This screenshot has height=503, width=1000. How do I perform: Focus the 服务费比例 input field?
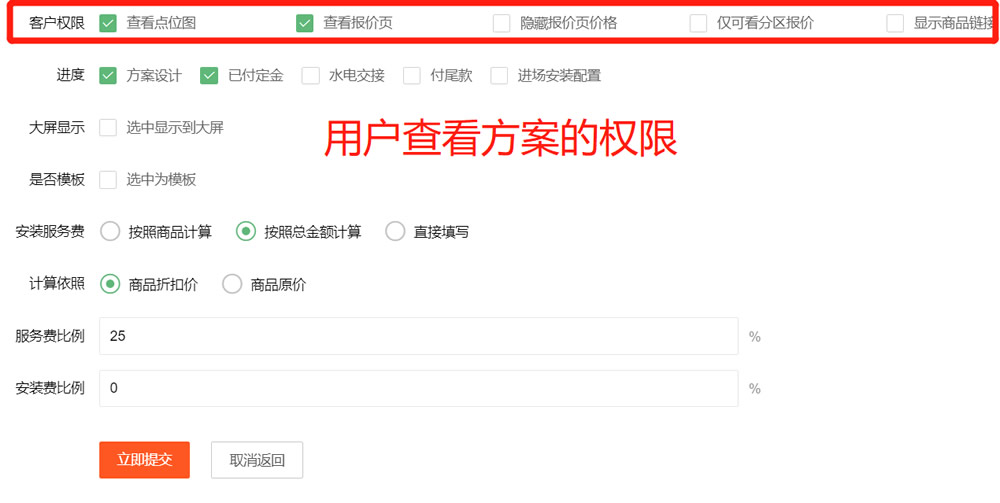[418, 336]
